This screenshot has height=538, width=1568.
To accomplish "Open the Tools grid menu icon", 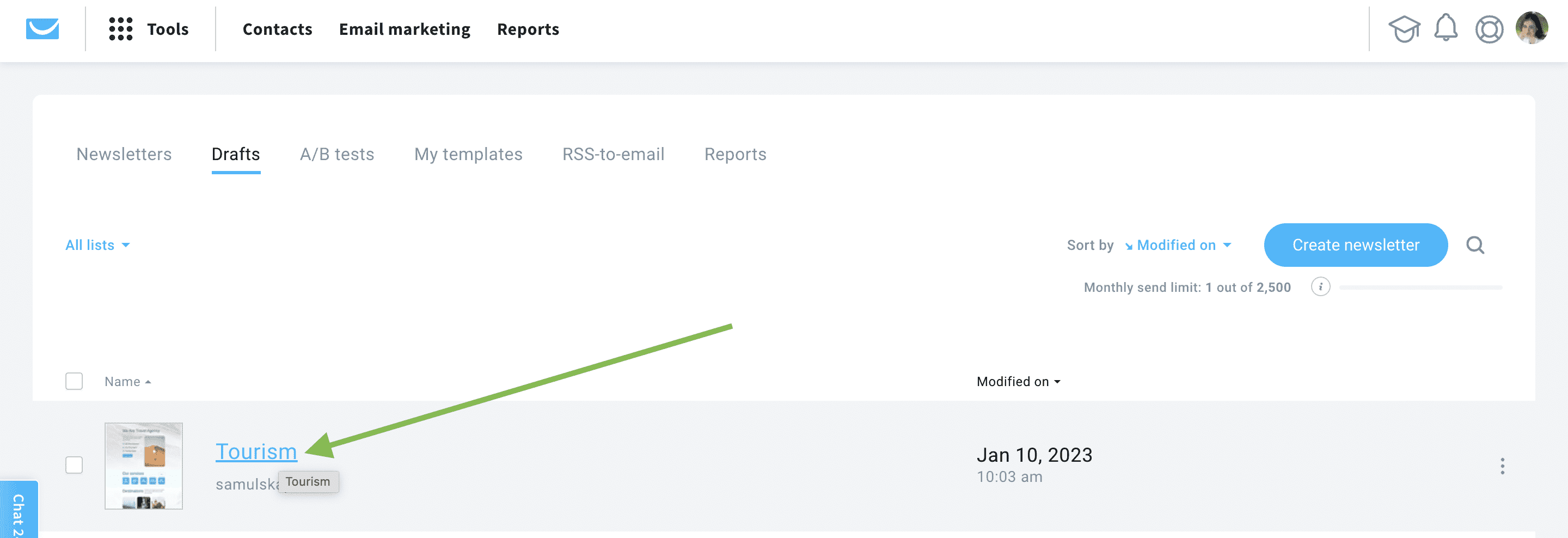I will [120, 29].
